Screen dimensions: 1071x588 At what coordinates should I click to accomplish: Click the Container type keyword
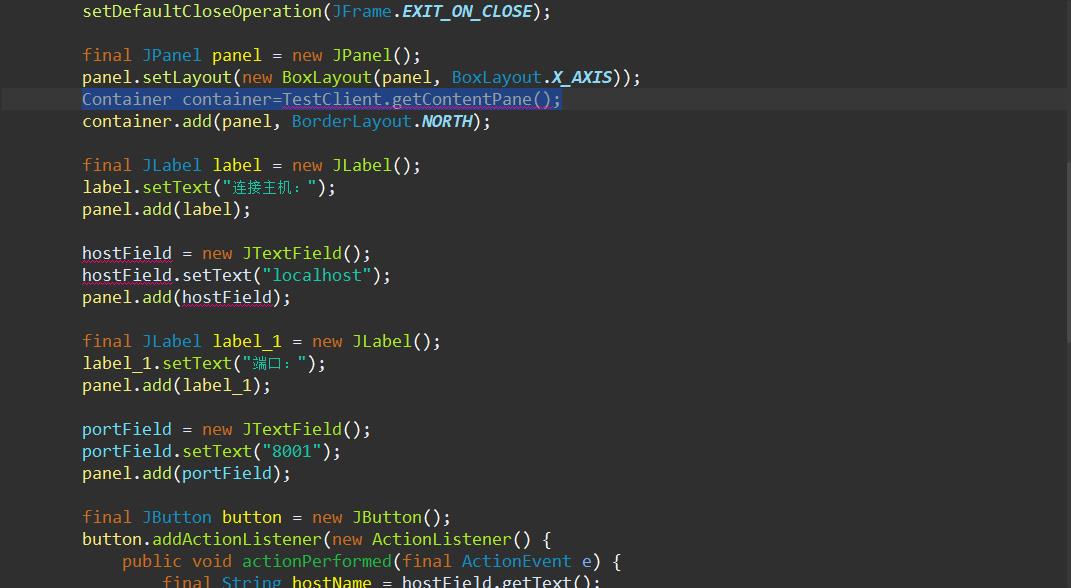126,100
